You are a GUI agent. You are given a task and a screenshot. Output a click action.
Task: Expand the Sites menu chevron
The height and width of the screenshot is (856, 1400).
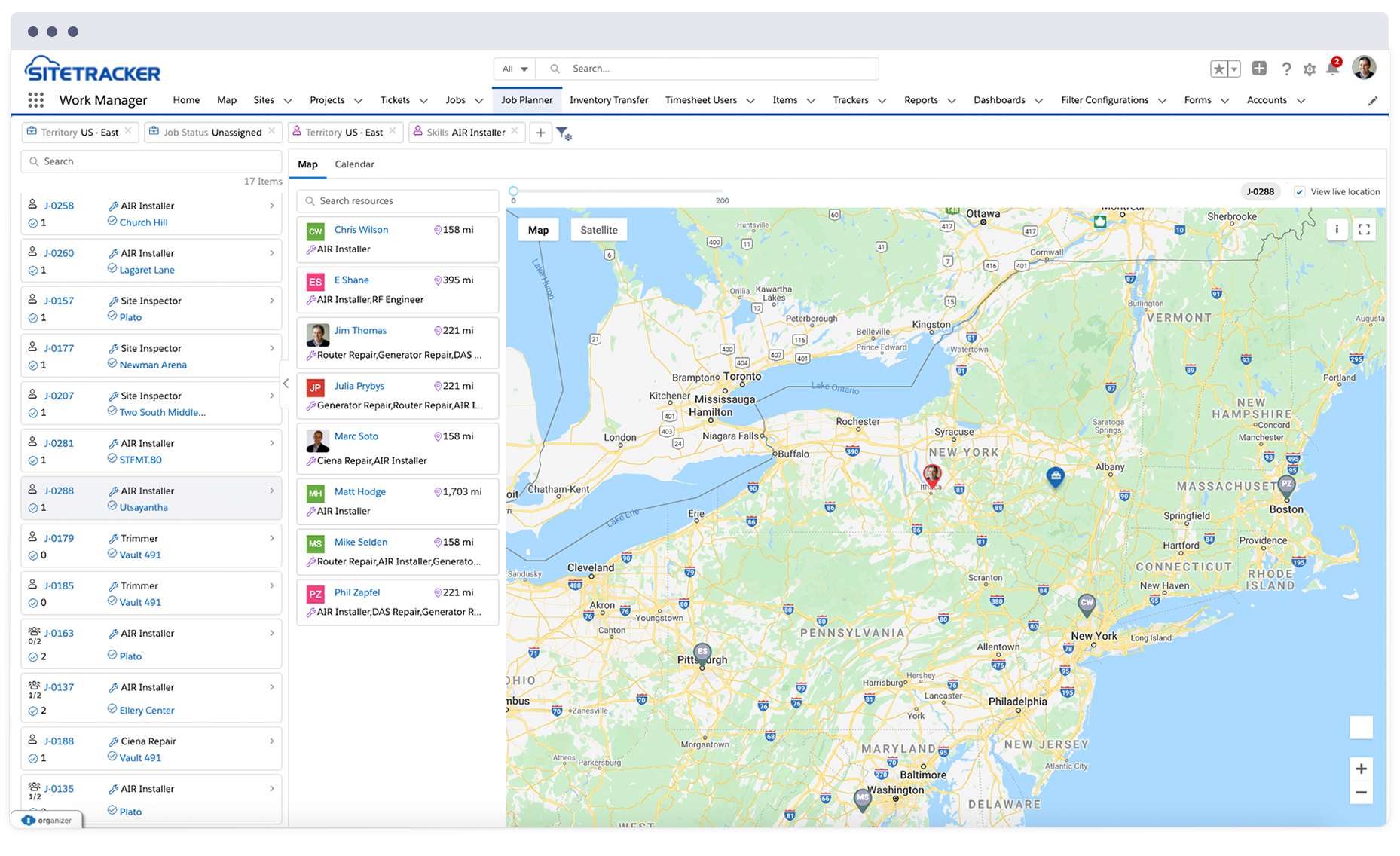pos(288,101)
